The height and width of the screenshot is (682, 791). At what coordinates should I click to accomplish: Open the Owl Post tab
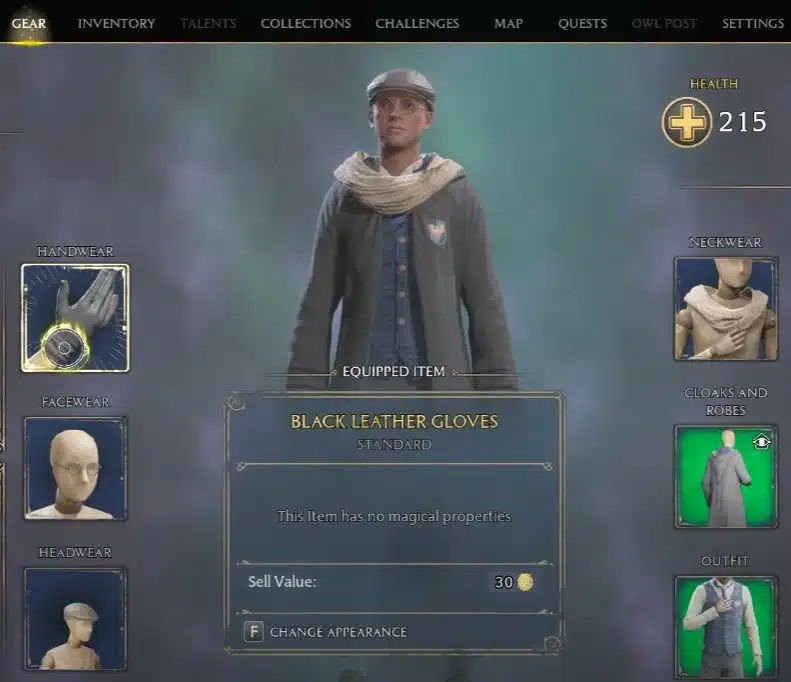pos(664,23)
